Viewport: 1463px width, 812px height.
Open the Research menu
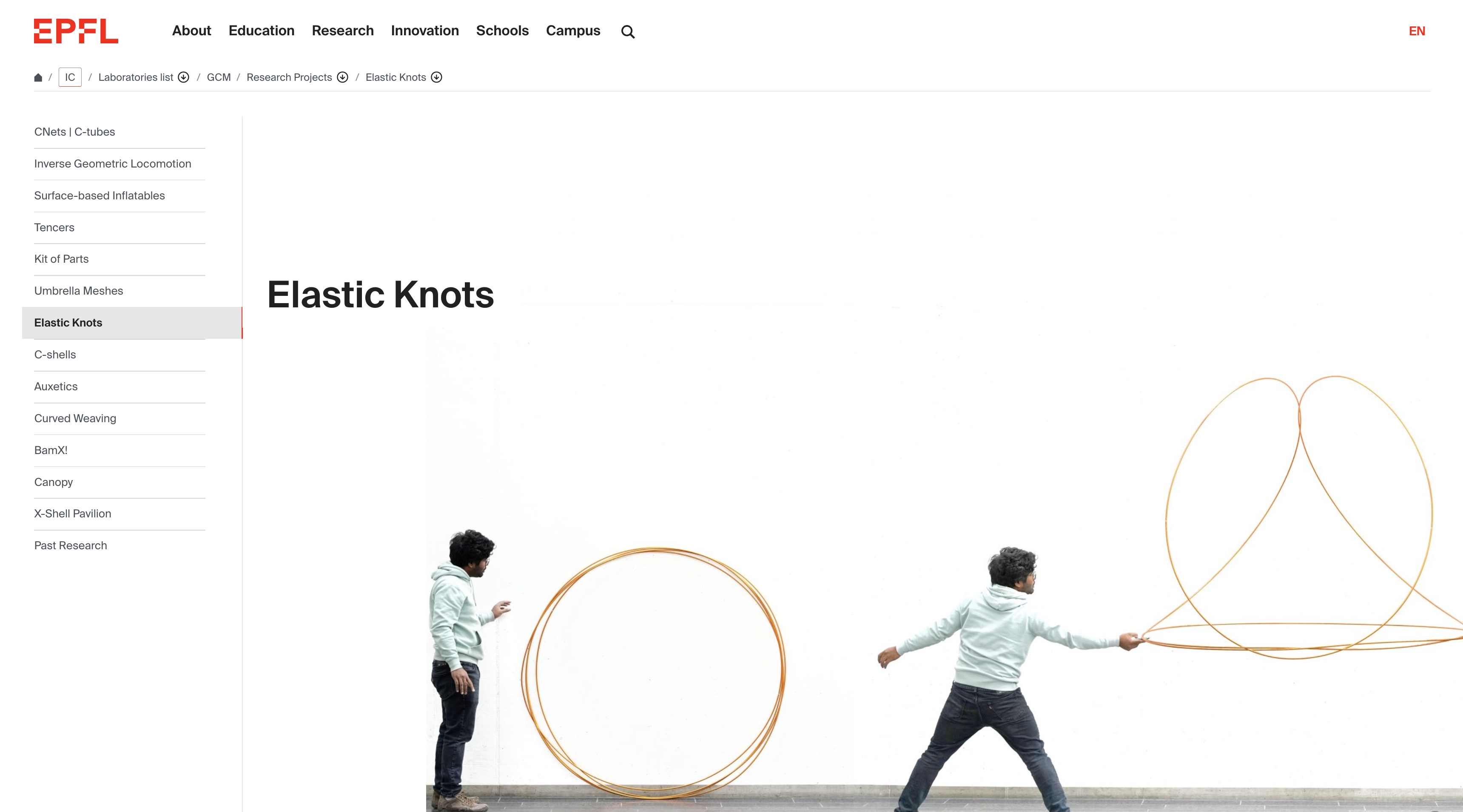[342, 31]
